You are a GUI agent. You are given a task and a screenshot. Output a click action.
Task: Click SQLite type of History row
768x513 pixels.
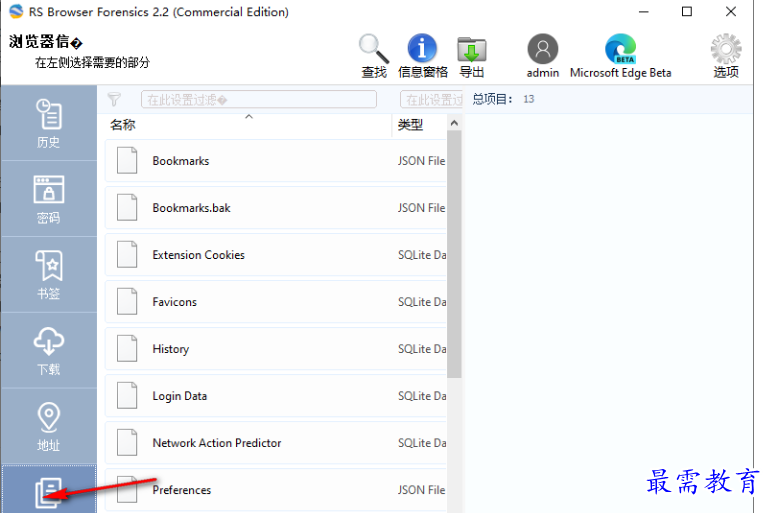click(x=422, y=349)
